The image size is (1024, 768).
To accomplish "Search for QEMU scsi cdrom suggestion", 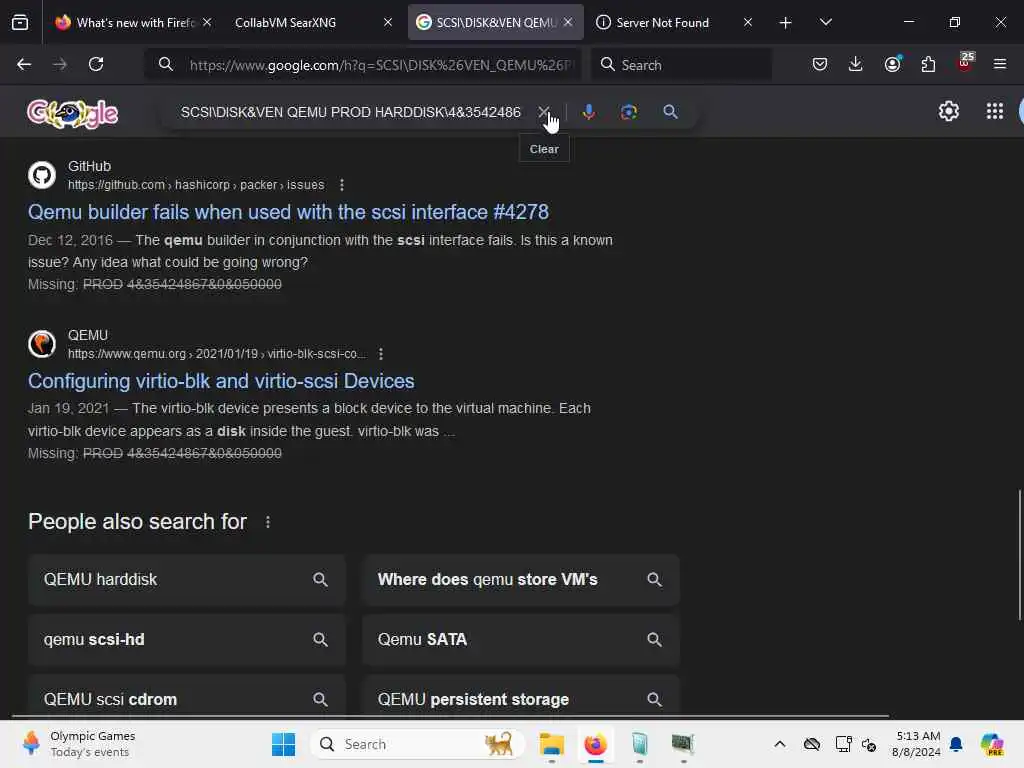I will point(187,697).
